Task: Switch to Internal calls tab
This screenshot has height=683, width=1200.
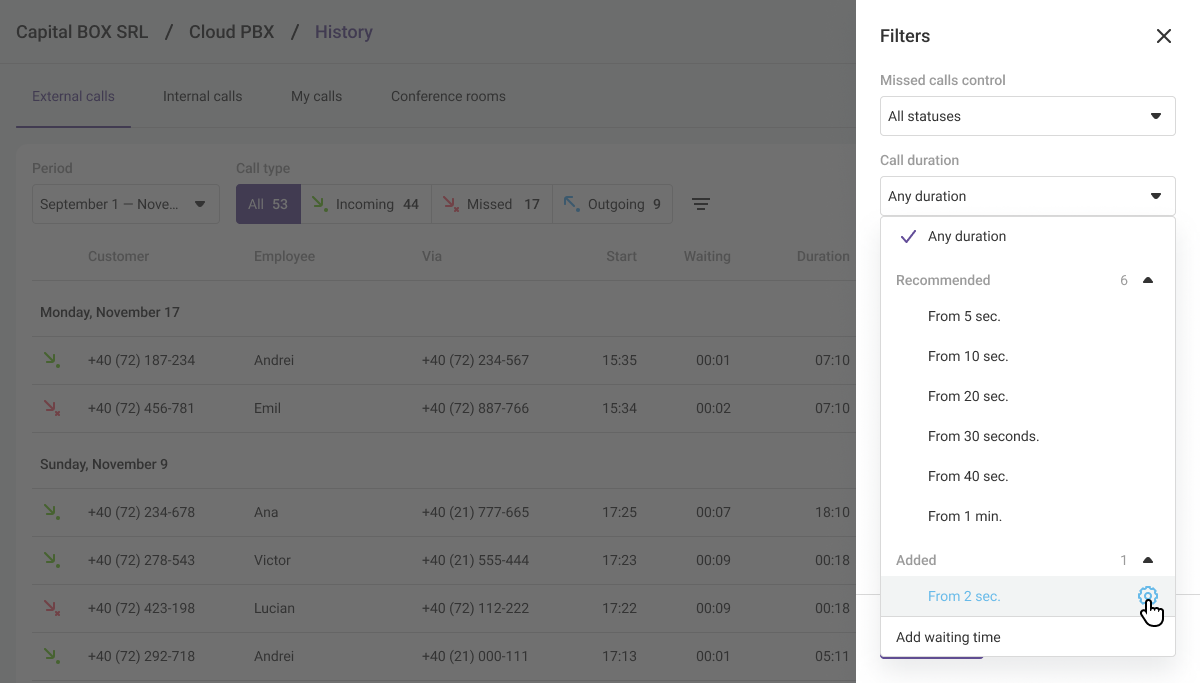Action: point(202,97)
